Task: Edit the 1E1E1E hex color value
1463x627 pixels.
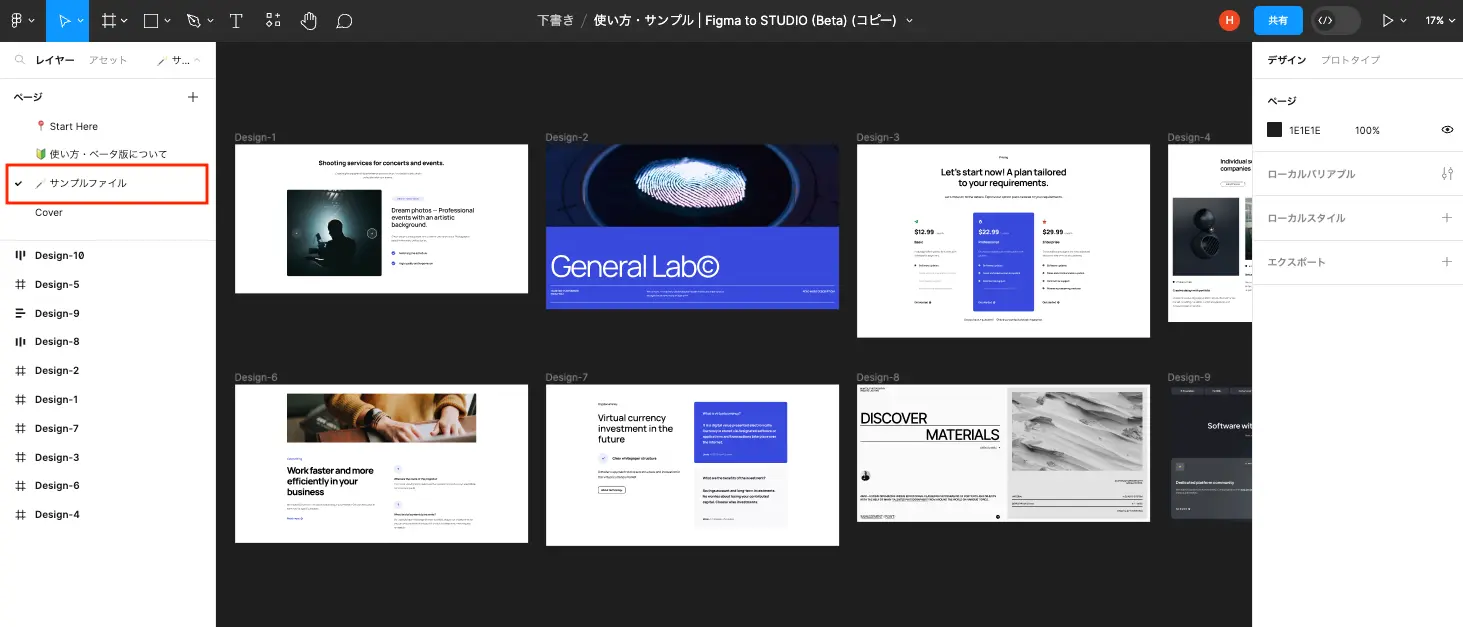Action: click(1305, 130)
